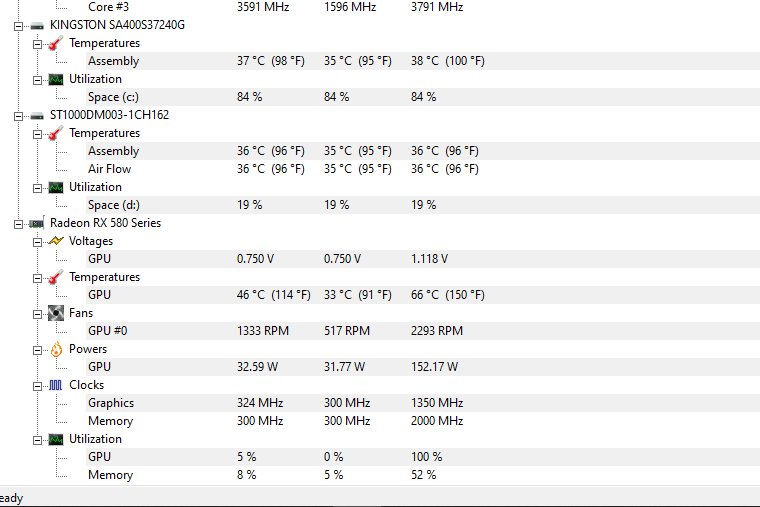This screenshot has width=760, height=507.
Task: Click the Voltages lightning icon under Radeon
Action: 56,241
